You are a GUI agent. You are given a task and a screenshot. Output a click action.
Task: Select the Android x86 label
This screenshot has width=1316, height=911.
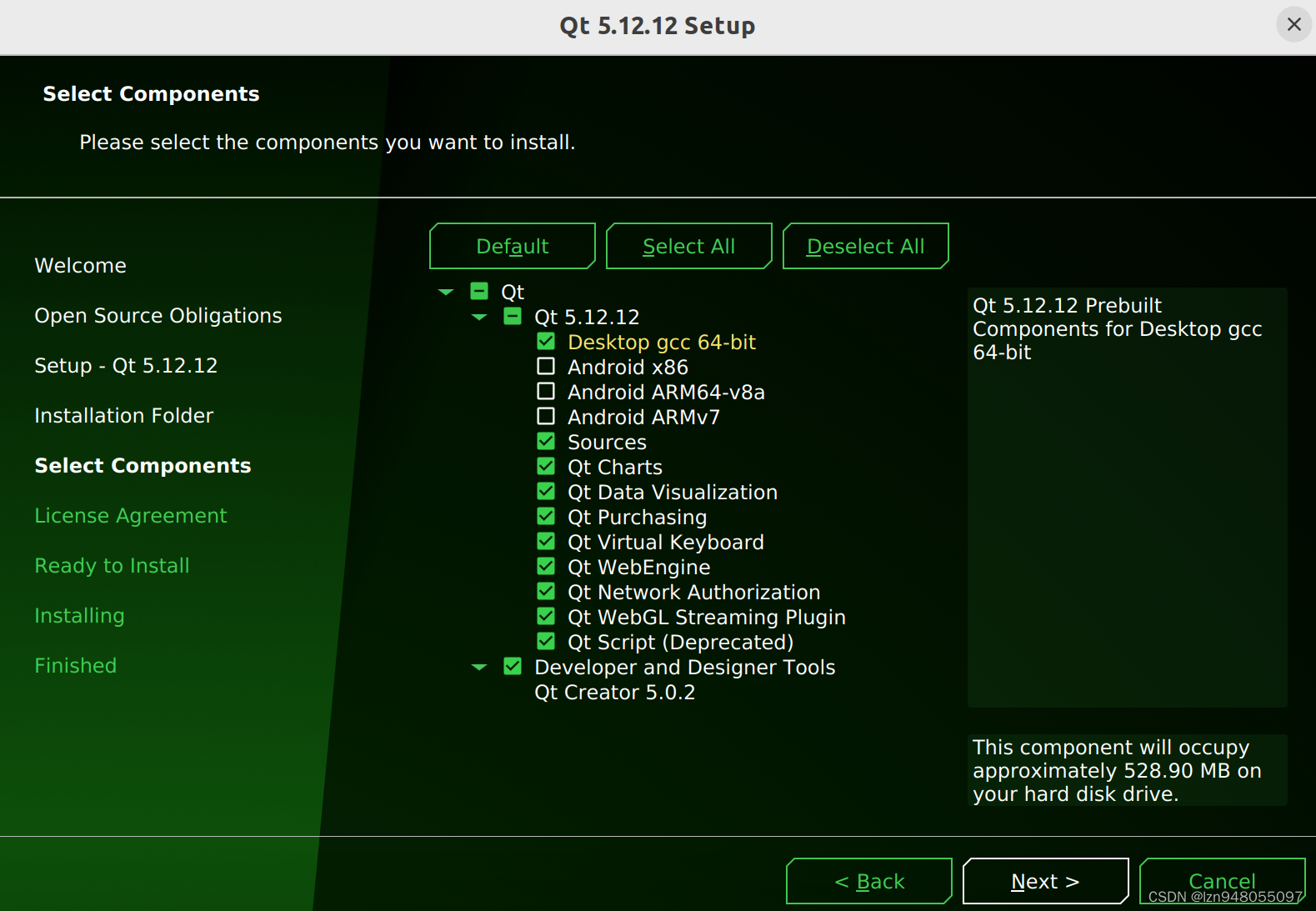(x=628, y=368)
